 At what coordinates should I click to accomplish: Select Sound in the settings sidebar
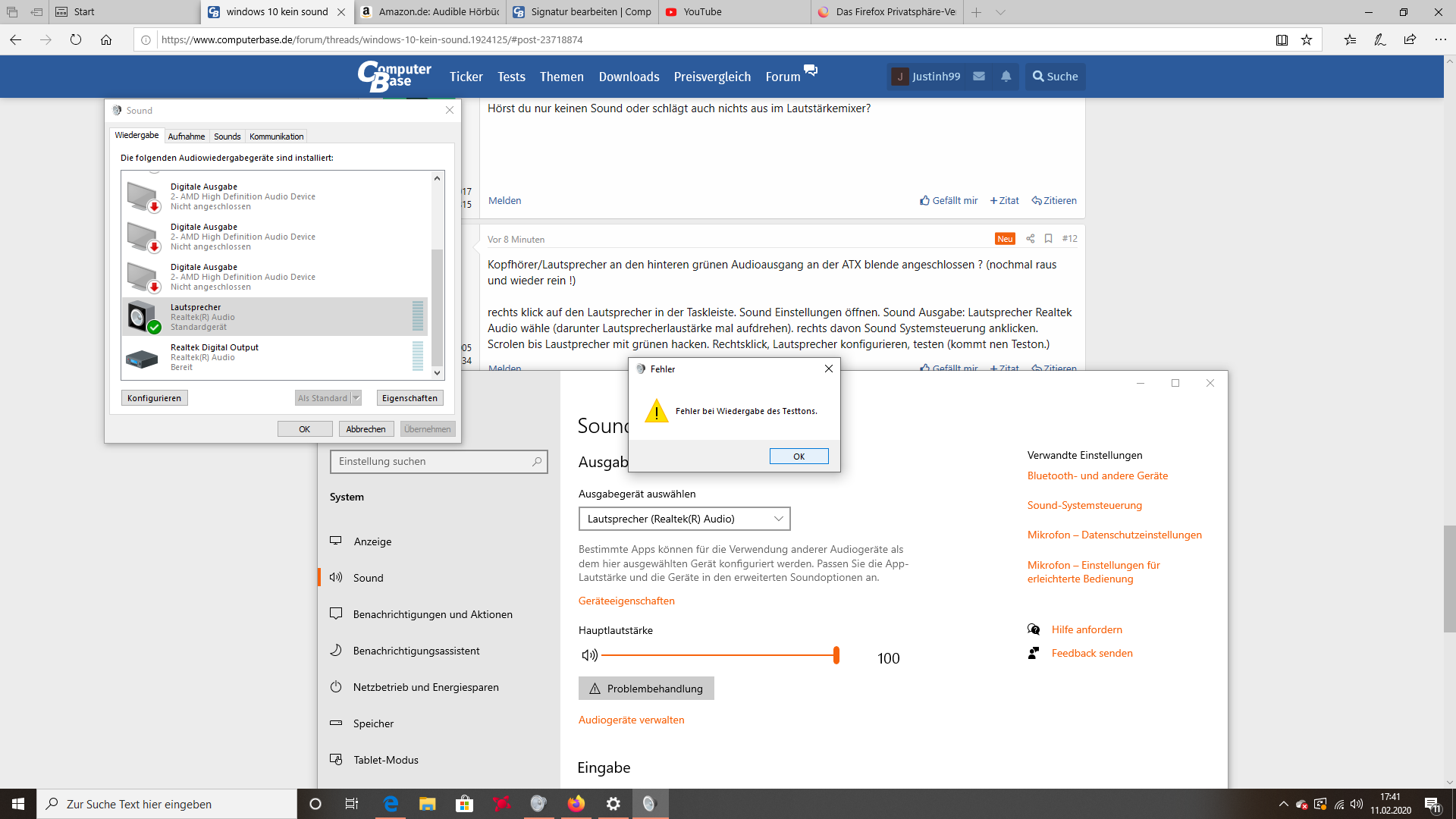tap(368, 578)
